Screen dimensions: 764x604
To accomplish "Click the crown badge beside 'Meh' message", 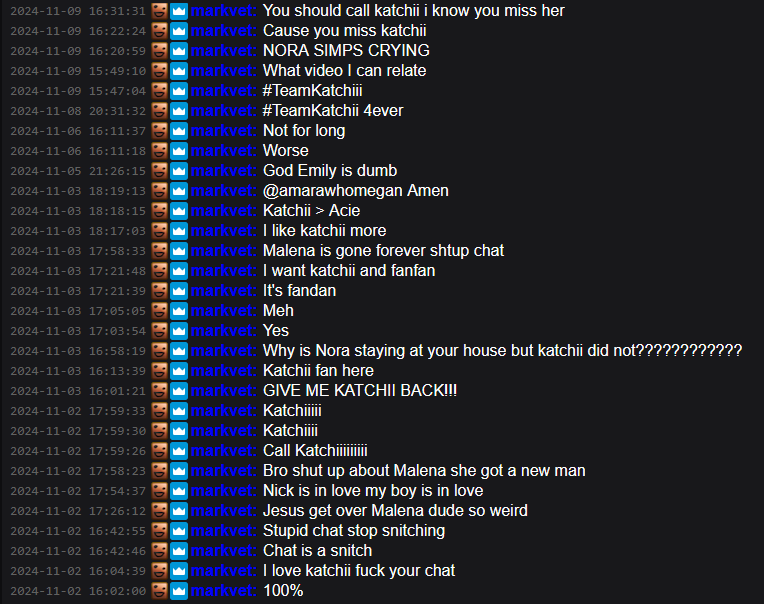I will 179,310.
